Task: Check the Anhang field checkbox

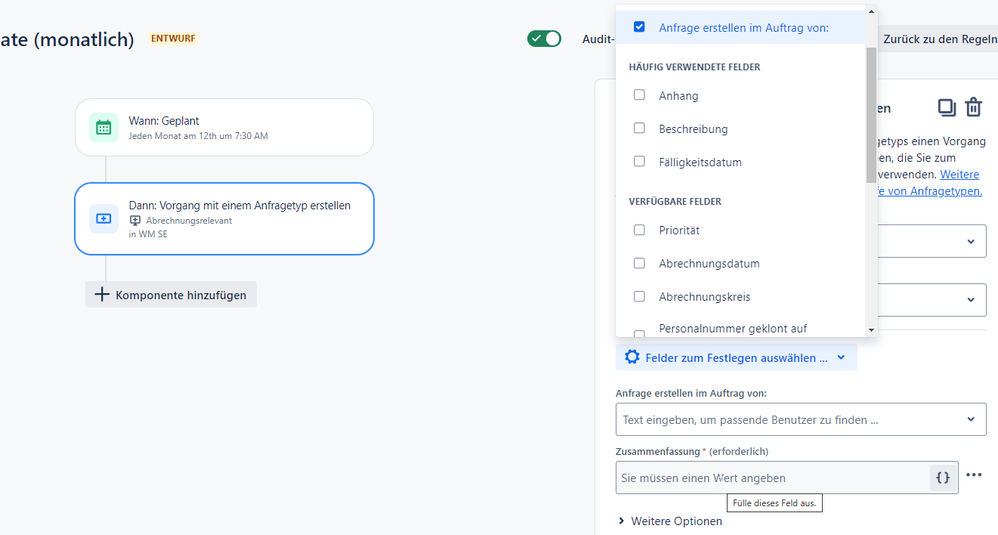Action: [639, 95]
